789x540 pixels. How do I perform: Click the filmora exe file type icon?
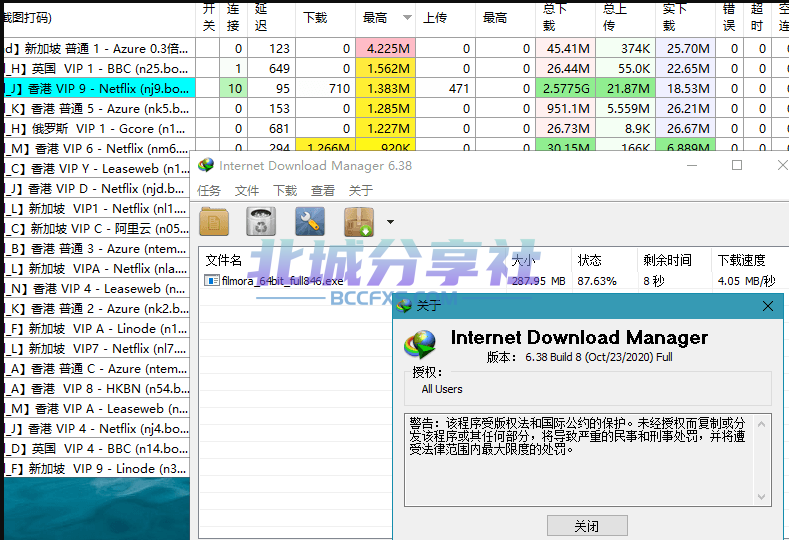tap(212, 281)
